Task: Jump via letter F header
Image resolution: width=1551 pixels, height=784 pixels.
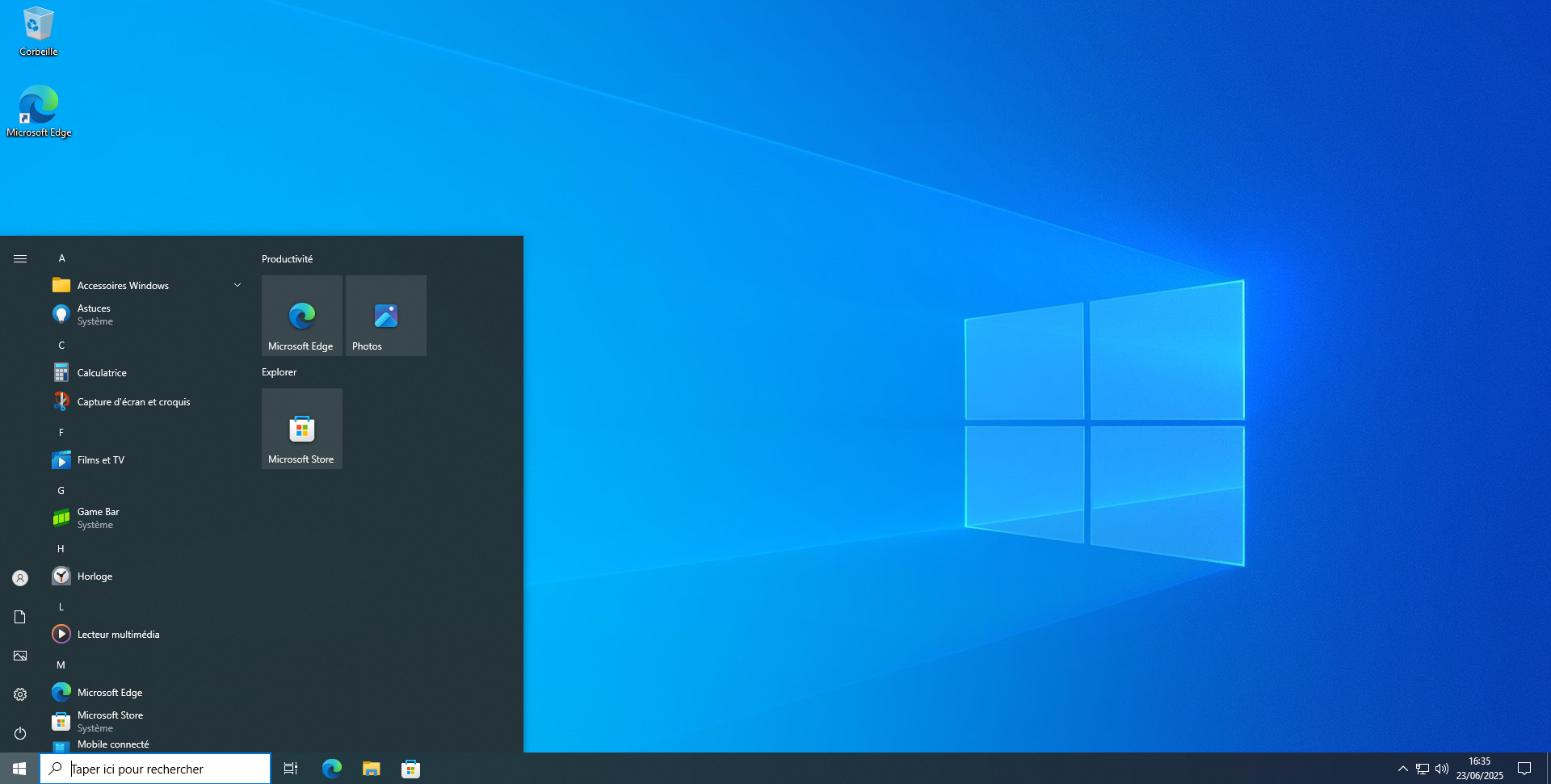Action: click(61, 432)
